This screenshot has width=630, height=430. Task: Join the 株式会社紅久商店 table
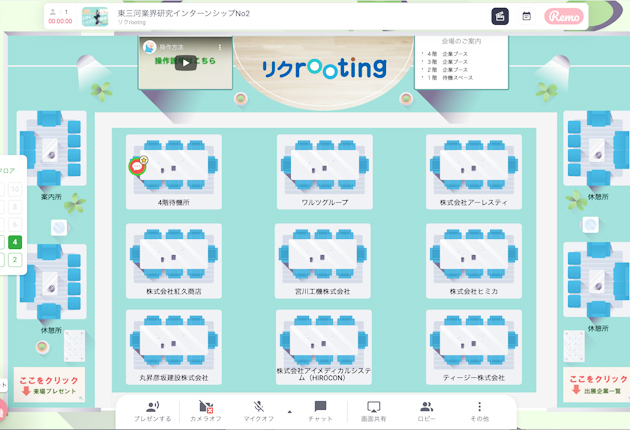tap(174, 261)
